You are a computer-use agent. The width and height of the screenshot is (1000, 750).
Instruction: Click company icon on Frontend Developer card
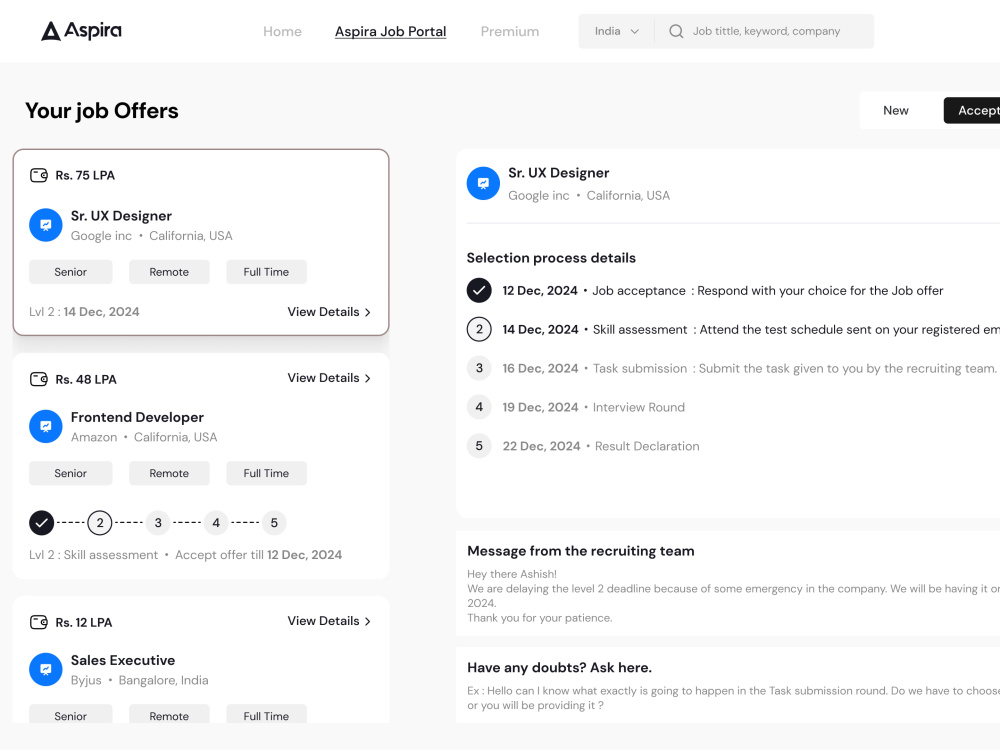click(x=46, y=426)
